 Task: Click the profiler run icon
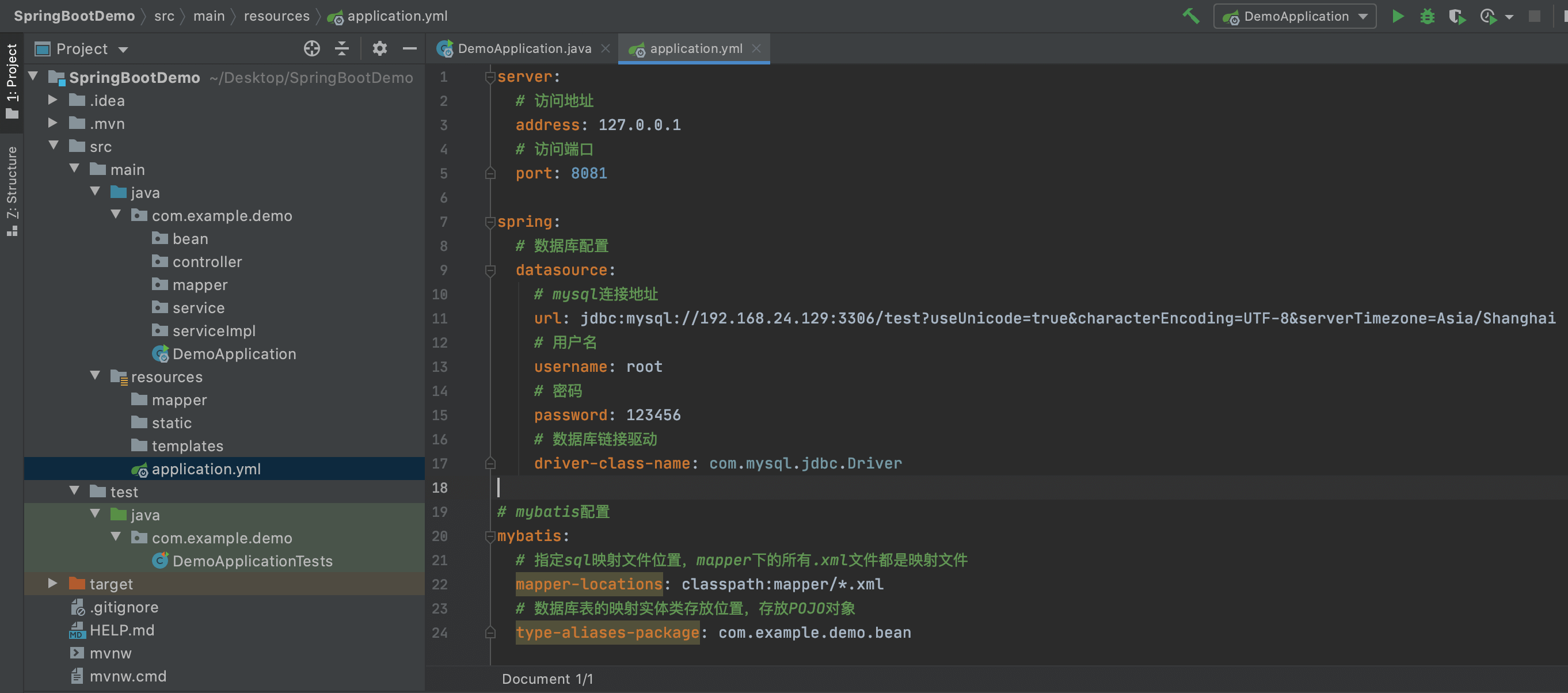pos(1487,17)
